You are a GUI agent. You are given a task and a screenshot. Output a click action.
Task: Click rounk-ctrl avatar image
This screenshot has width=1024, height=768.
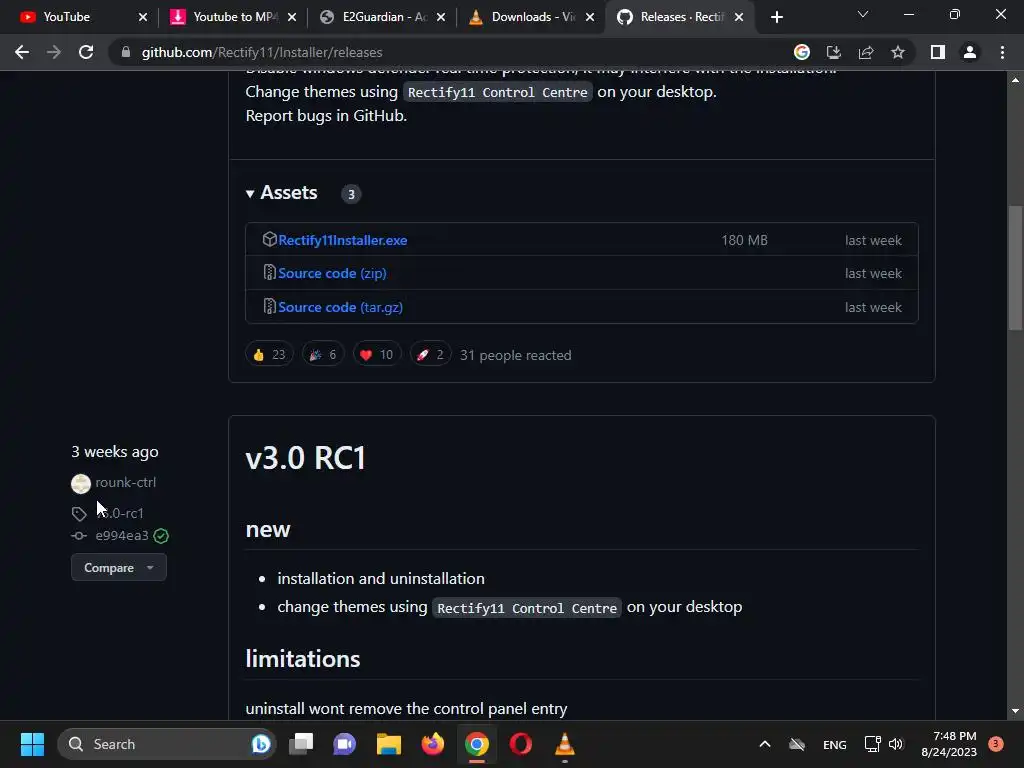coord(81,484)
